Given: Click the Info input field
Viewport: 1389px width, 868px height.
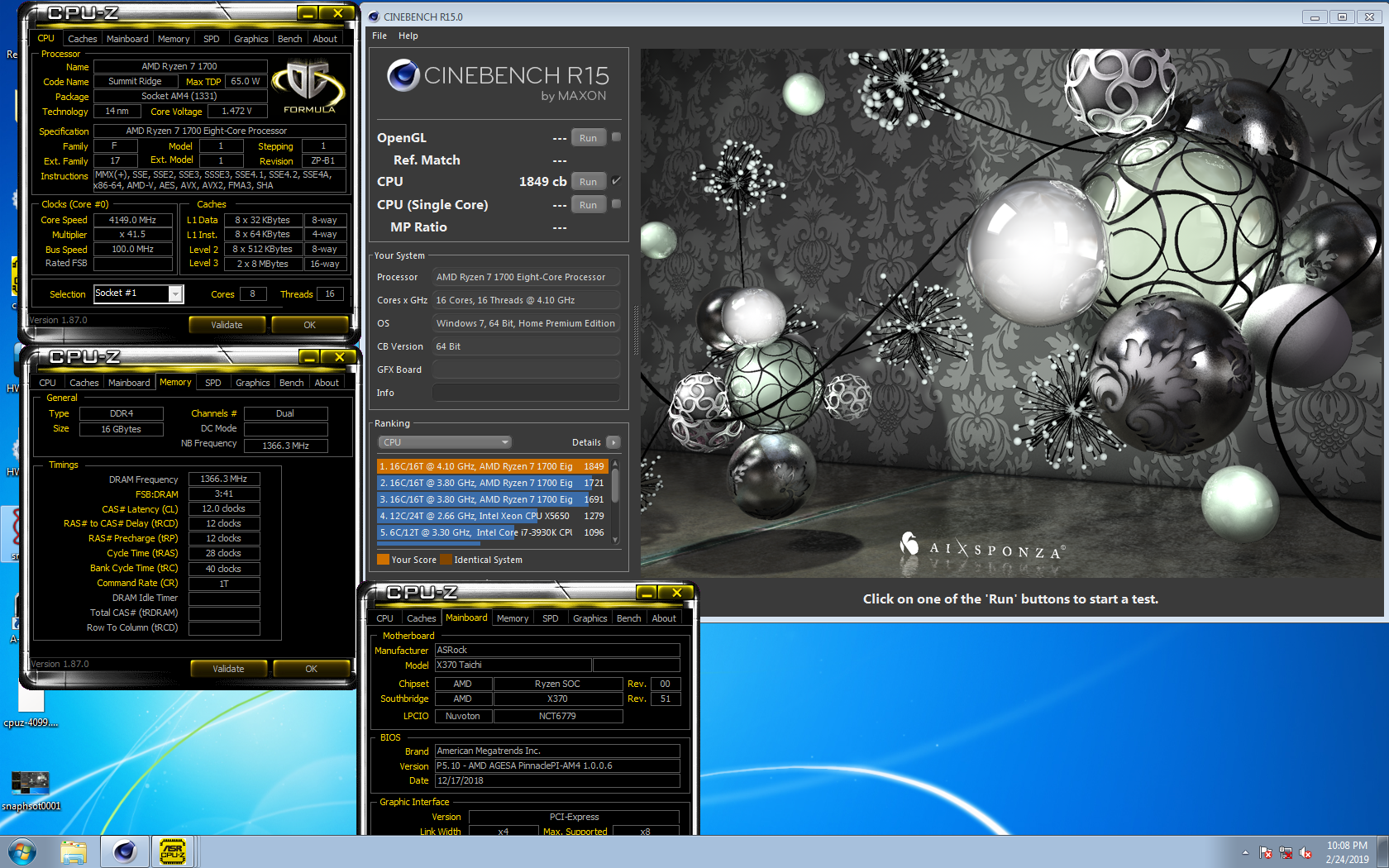Looking at the screenshot, I should tap(526, 393).
